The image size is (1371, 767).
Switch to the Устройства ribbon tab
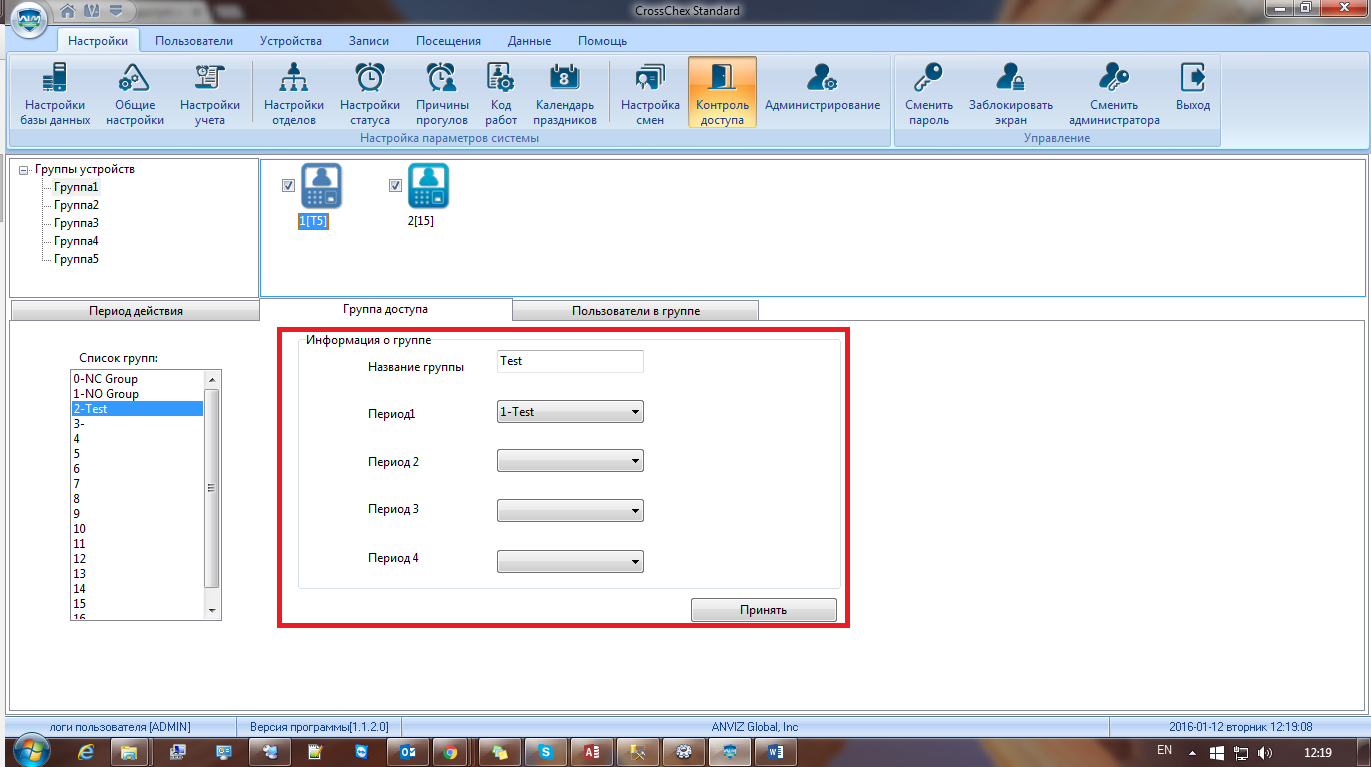291,41
